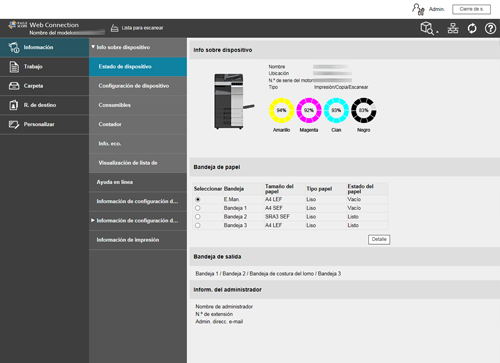Screen dimensions: 500x363
Task: Click the network sitemap icon
Action: pyautogui.click(x=453, y=29)
